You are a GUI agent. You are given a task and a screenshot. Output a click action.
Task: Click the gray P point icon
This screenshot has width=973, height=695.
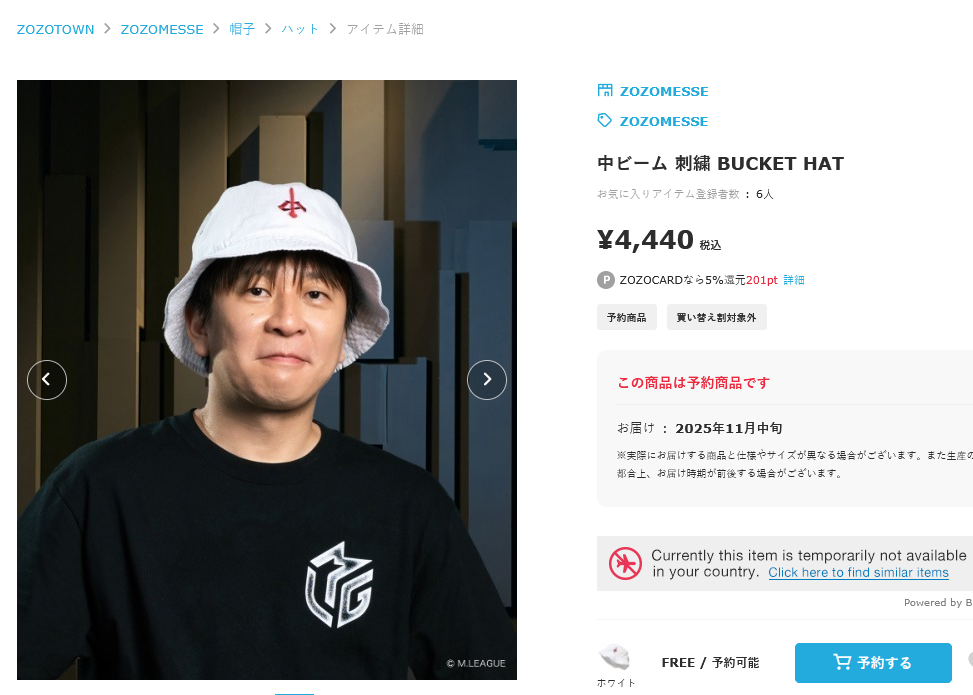(x=606, y=280)
